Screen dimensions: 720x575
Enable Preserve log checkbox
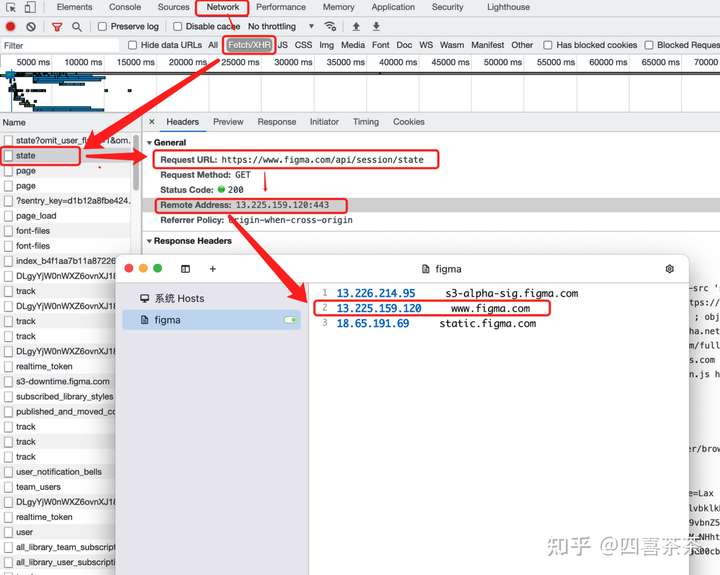coord(102,27)
